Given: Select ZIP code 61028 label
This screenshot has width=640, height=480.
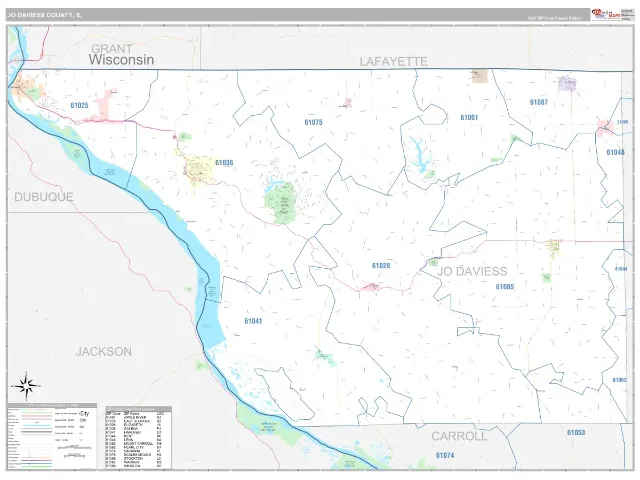Looking at the screenshot, I should tap(381, 266).
